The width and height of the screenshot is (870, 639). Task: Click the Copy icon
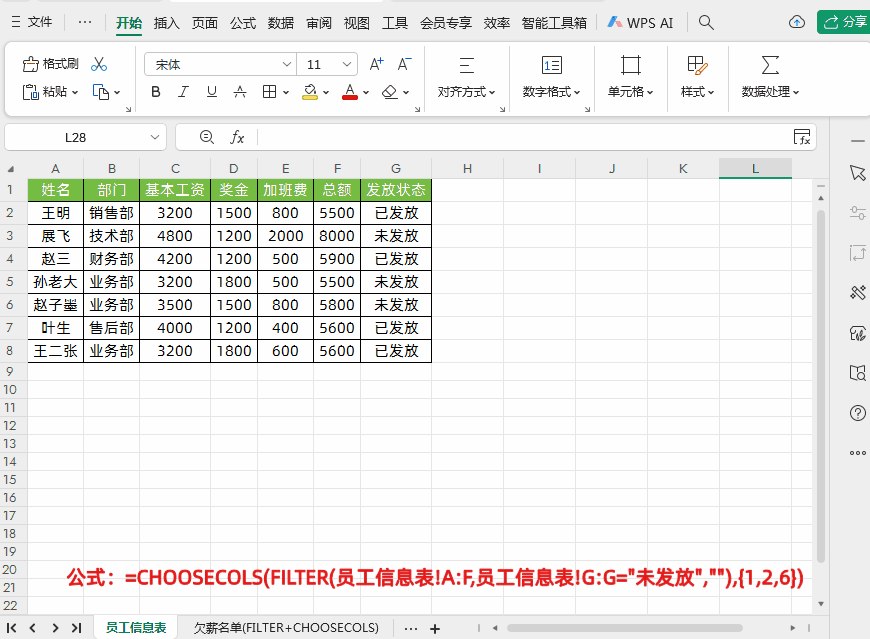click(100, 92)
